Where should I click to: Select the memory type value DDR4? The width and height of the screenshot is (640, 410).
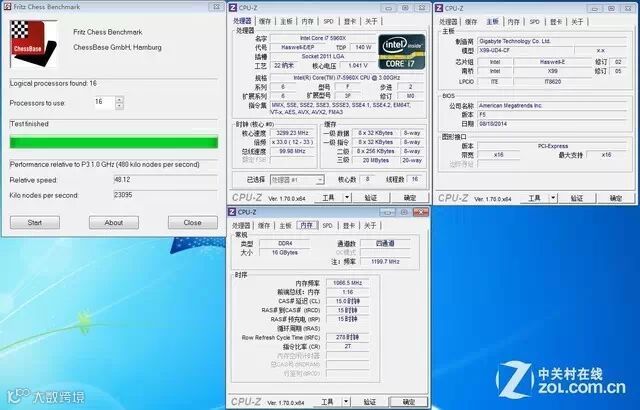[x=285, y=244]
